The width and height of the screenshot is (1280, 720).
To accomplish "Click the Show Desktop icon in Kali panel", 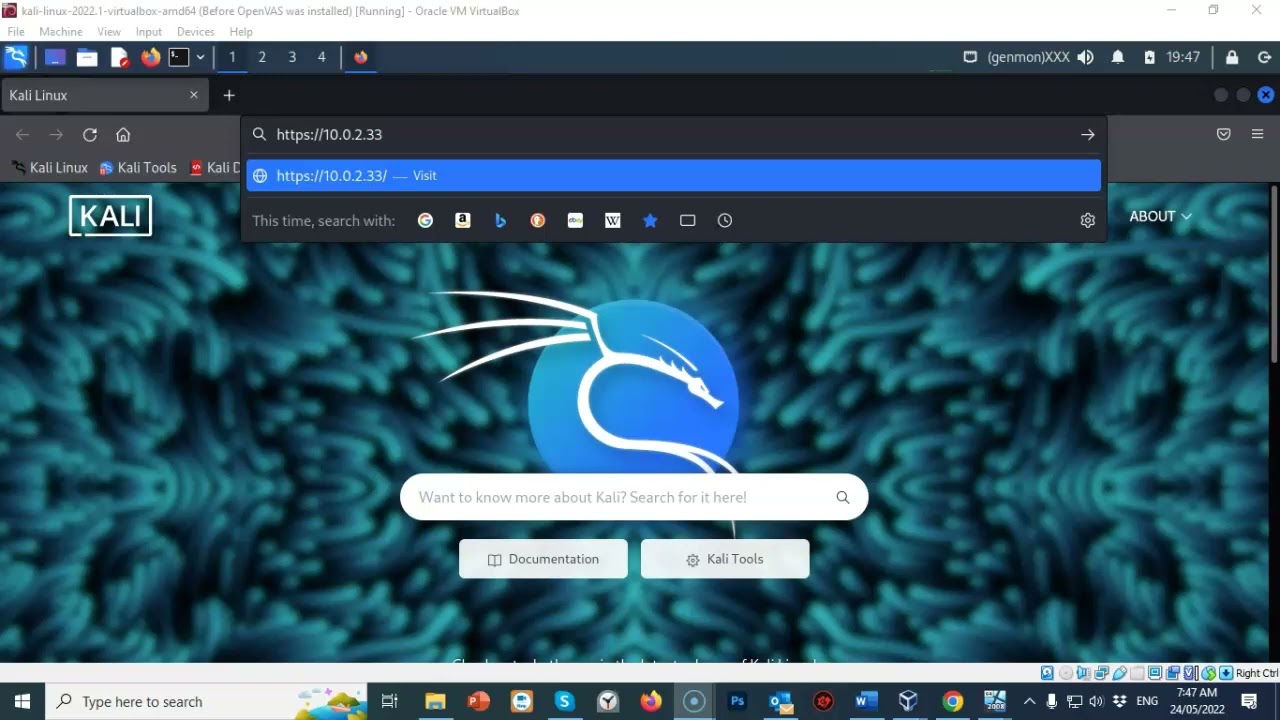I will click(x=54, y=57).
